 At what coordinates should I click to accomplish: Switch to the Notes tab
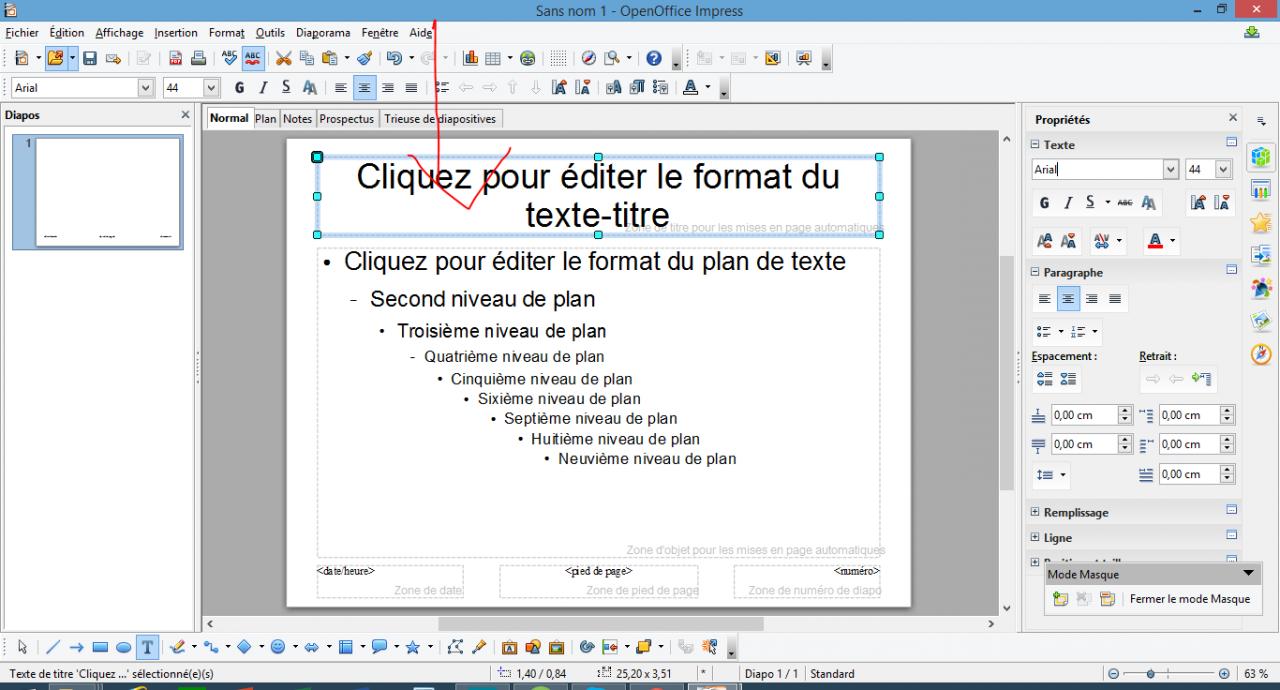(x=297, y=118)
